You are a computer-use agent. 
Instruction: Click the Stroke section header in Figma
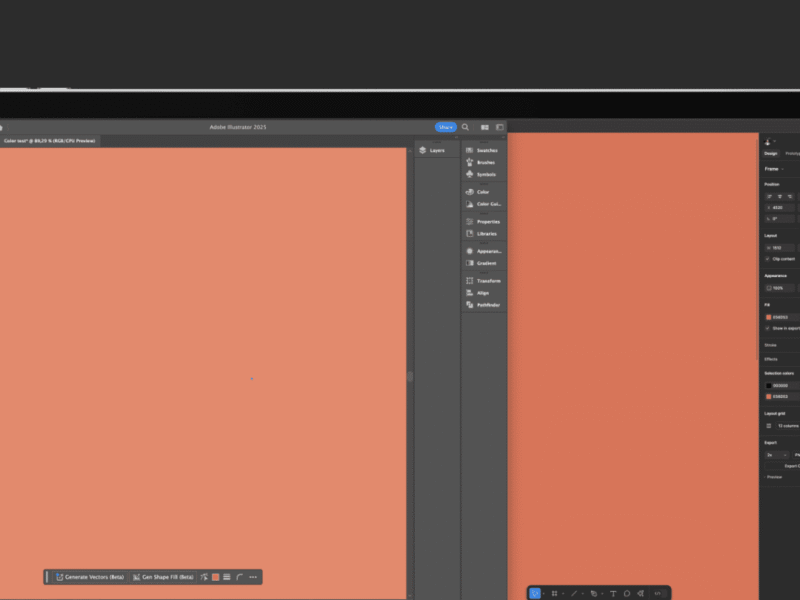tap(770, 345)
